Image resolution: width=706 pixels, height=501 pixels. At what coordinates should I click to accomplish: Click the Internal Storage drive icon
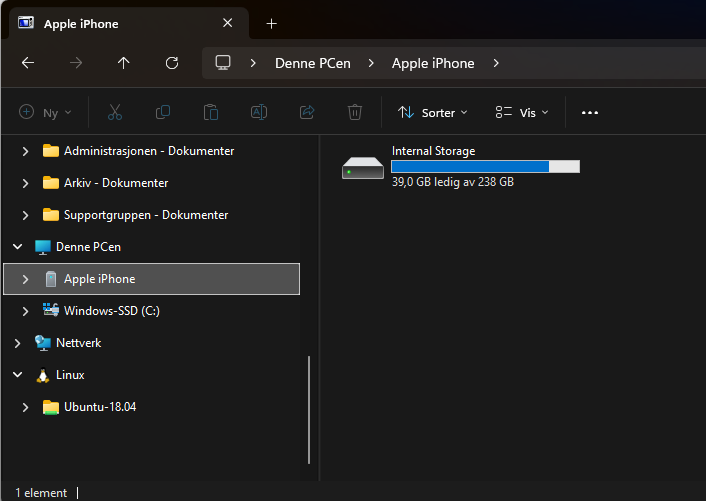(362, 167)
